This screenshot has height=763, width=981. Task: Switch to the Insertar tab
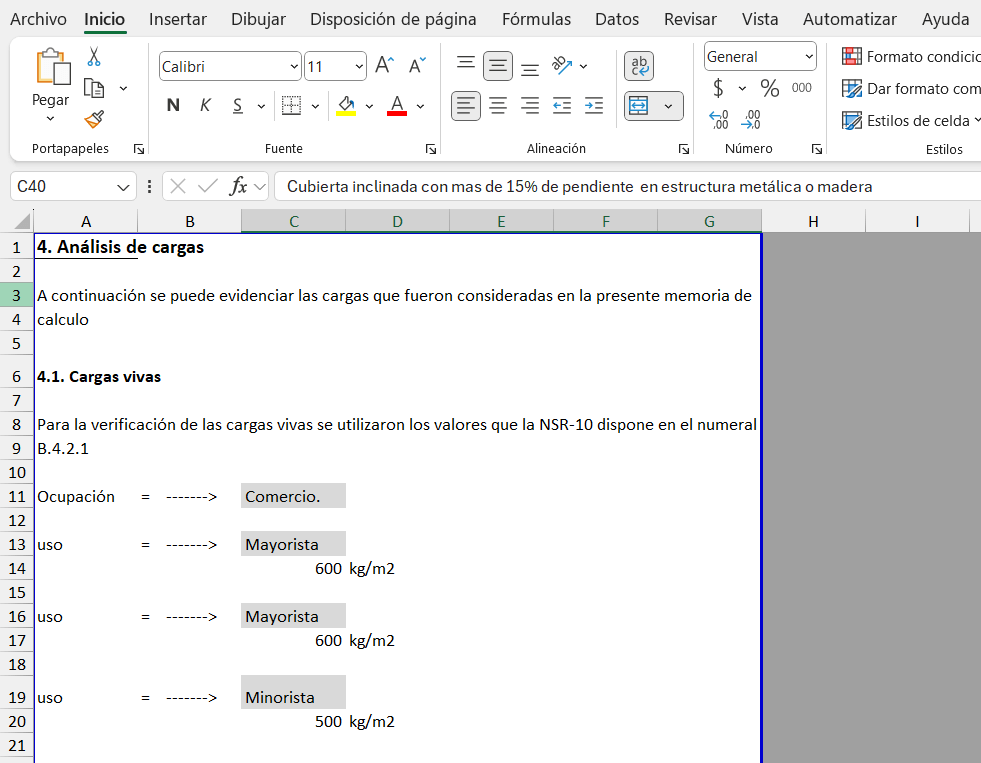point(178,19)
